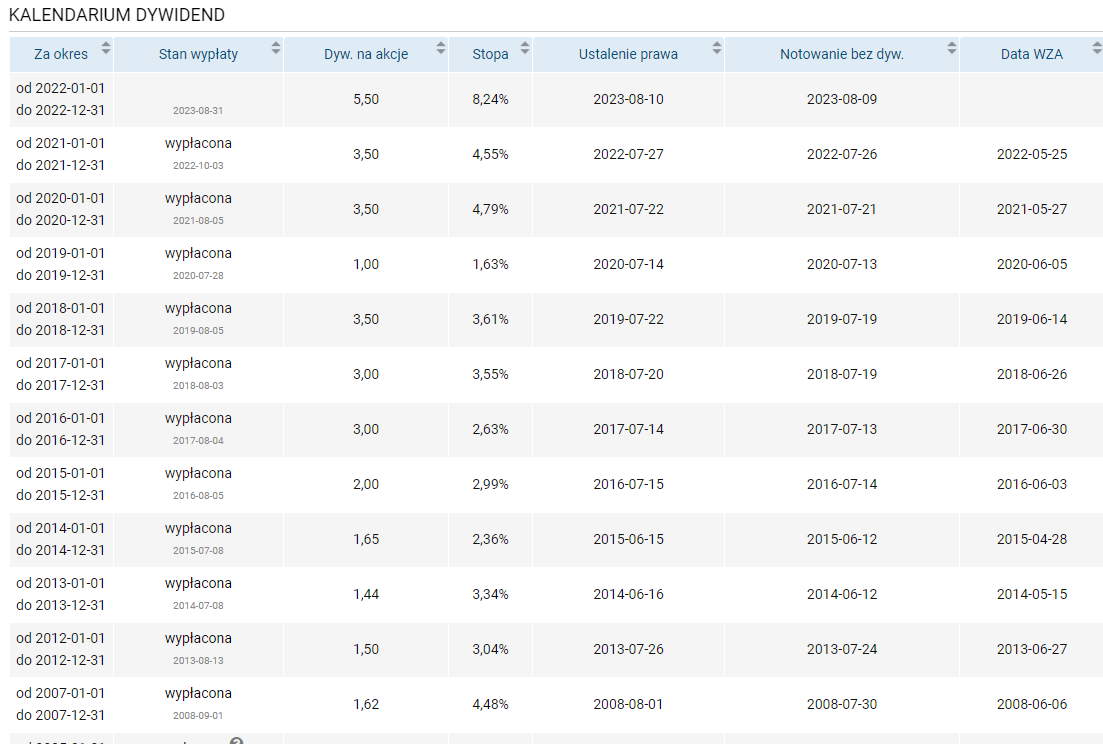
Task: Select period od 2015-01-01 do 2015-12-31
Action: click(60, 484)
